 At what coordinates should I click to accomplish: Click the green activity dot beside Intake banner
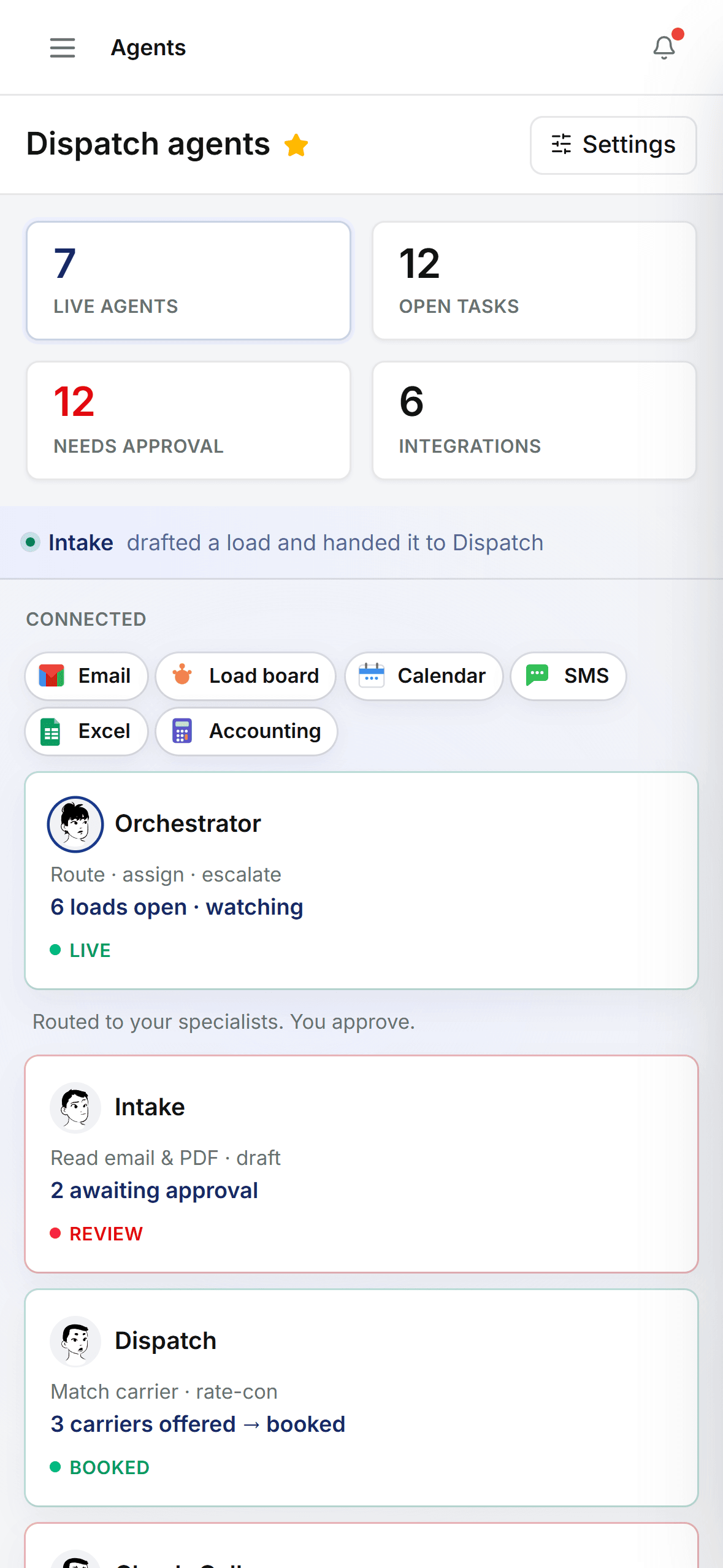point(30,542)
